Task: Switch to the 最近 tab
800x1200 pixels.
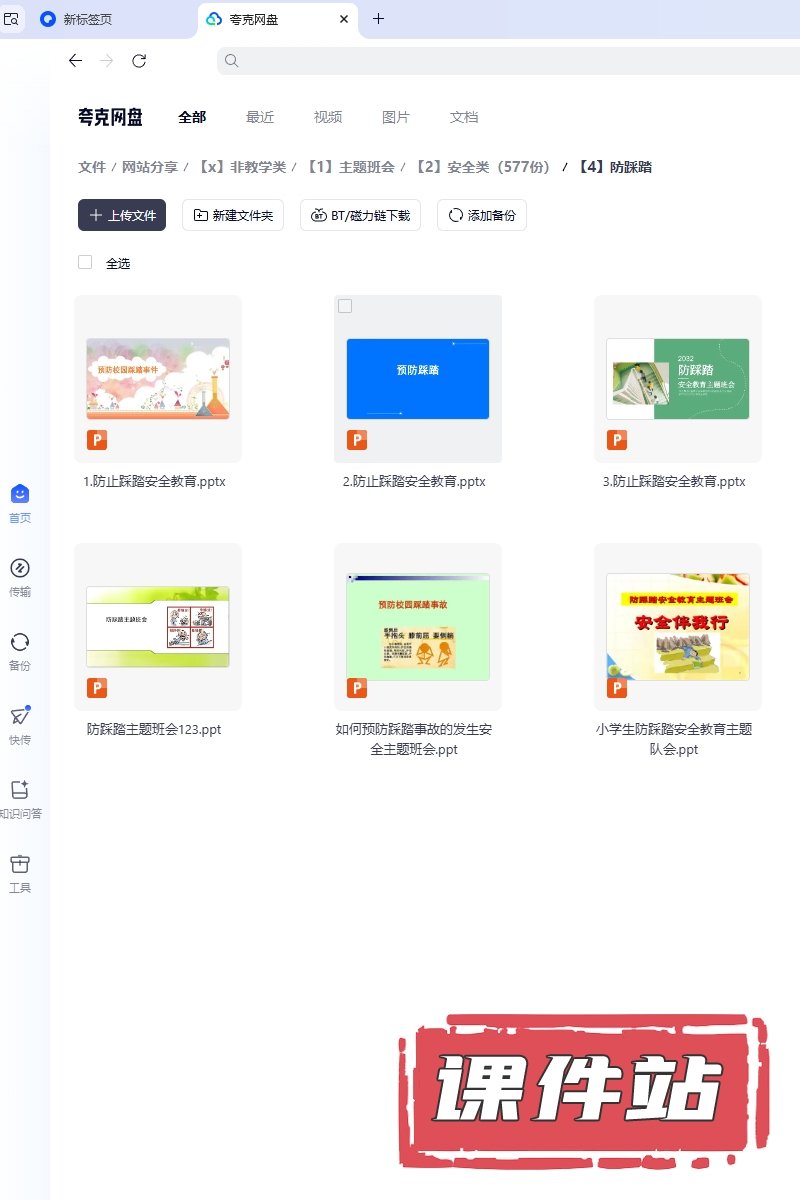Action: click(260, 117)
